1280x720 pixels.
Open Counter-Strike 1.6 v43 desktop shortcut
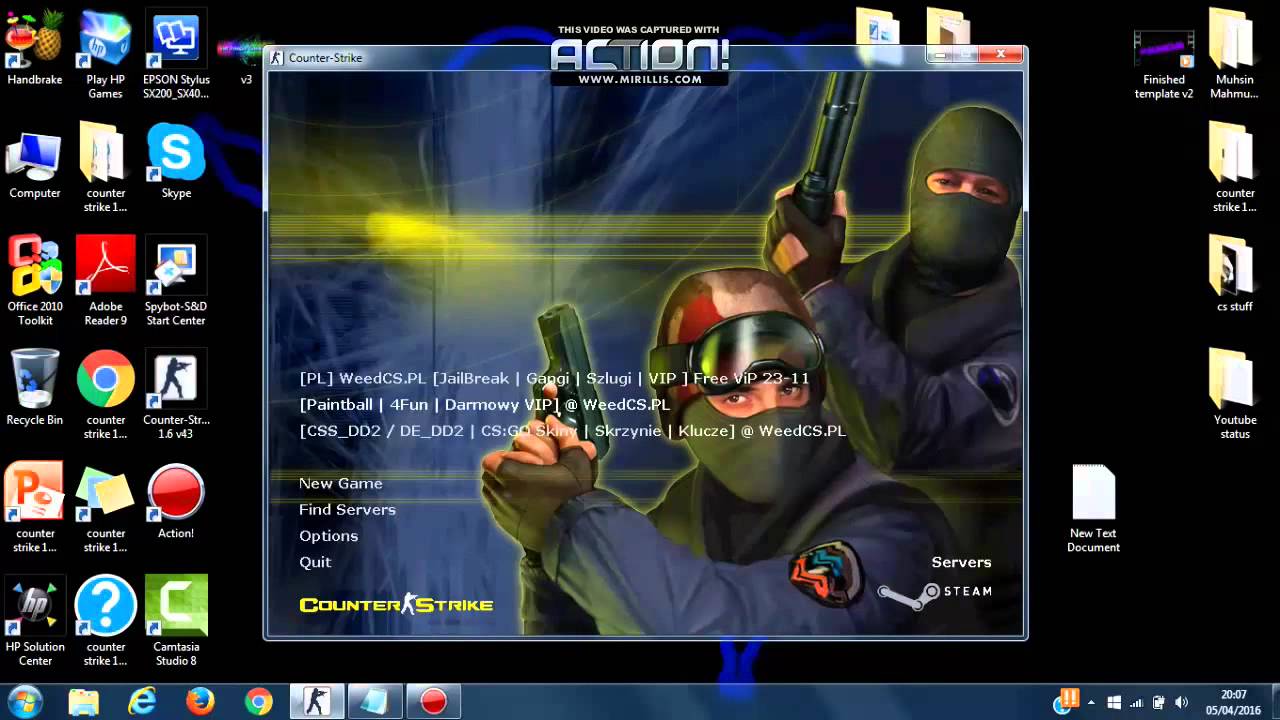(176, 394)
